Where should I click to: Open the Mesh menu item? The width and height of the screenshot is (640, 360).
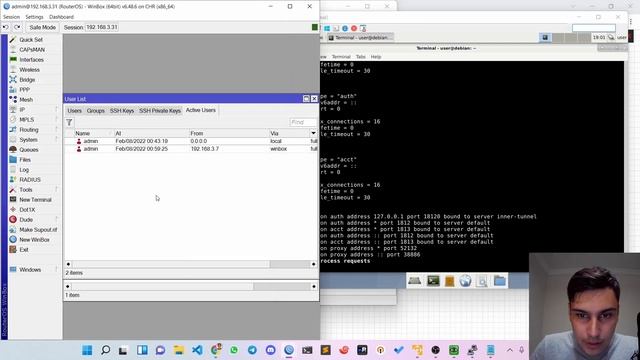26,100
